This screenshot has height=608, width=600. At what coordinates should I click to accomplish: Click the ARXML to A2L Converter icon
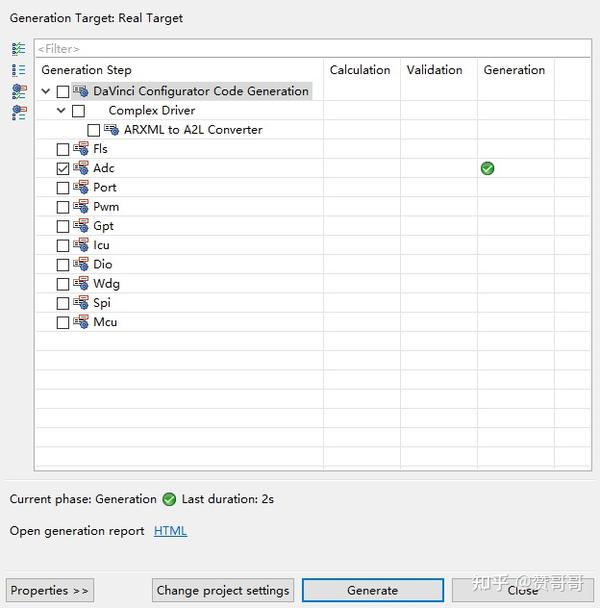tap(112, 130)
